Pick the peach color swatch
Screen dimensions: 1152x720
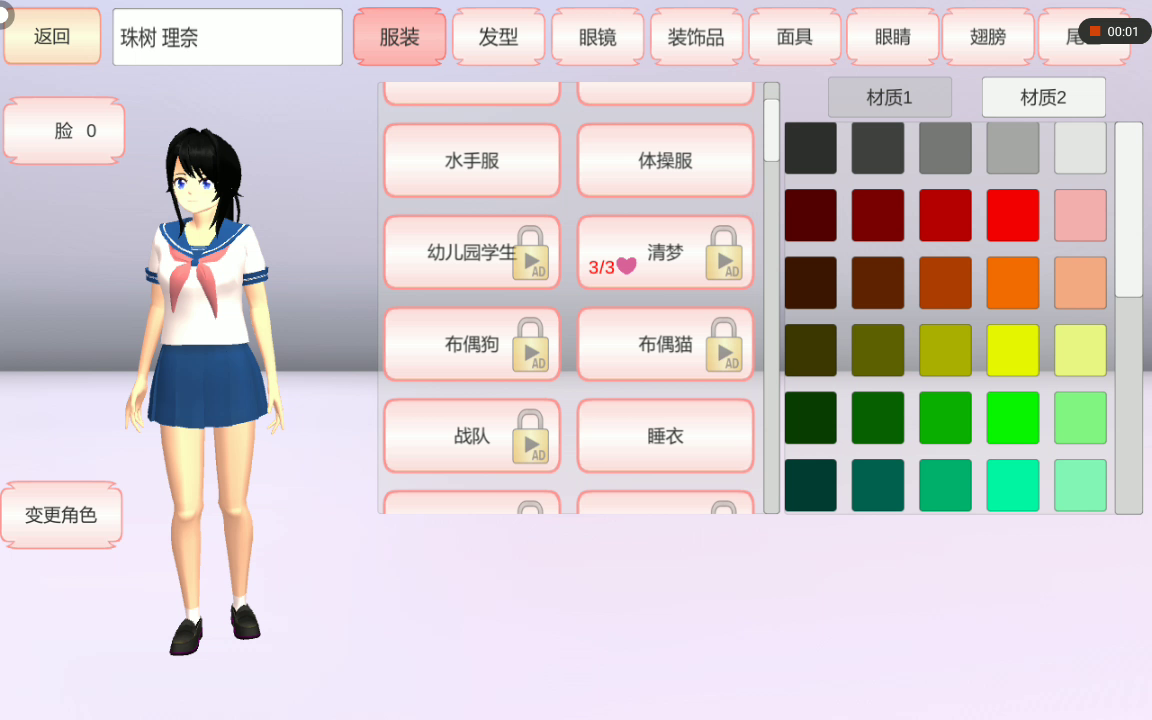[1080, 283]
